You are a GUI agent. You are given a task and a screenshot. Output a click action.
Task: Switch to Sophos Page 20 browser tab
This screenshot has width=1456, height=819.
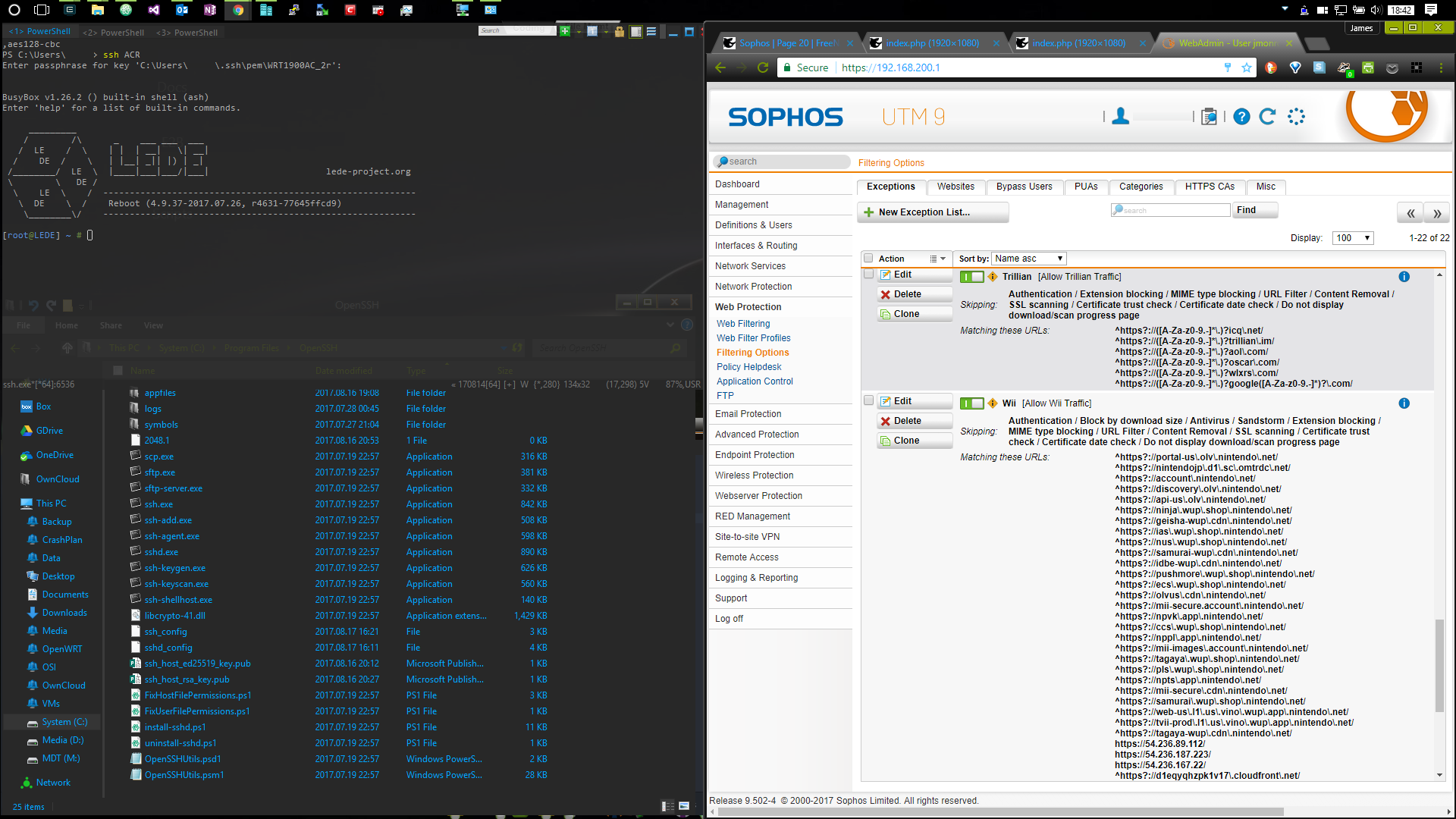(x=787, y=43)
